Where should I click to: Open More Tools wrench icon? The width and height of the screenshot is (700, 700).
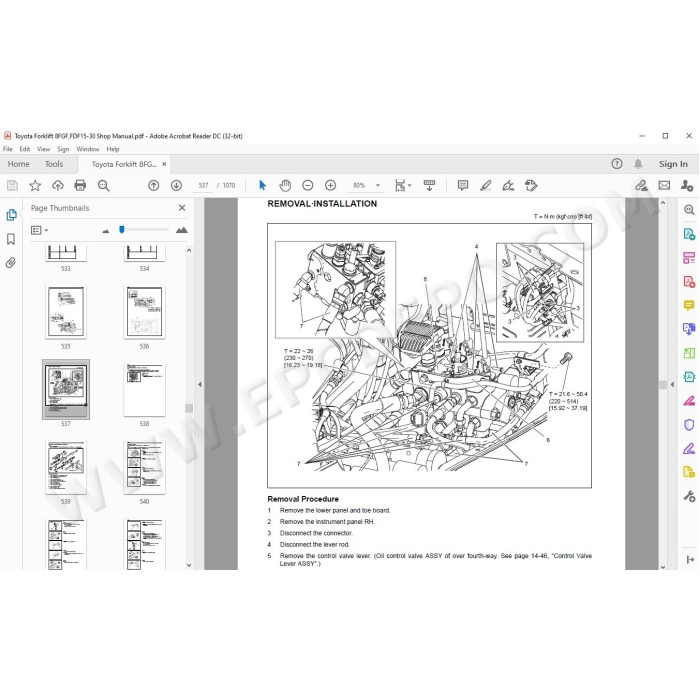(689, 496)
